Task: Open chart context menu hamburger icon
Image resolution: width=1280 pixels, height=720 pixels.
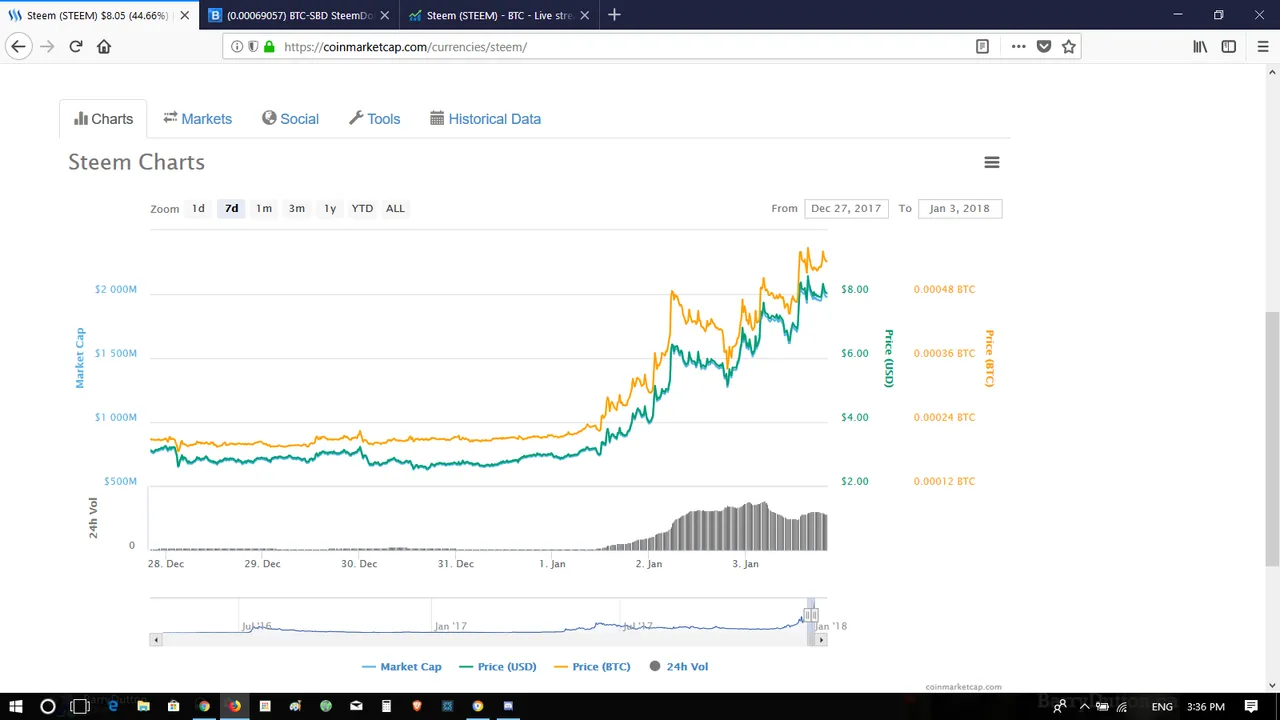Action: point(992,162)
